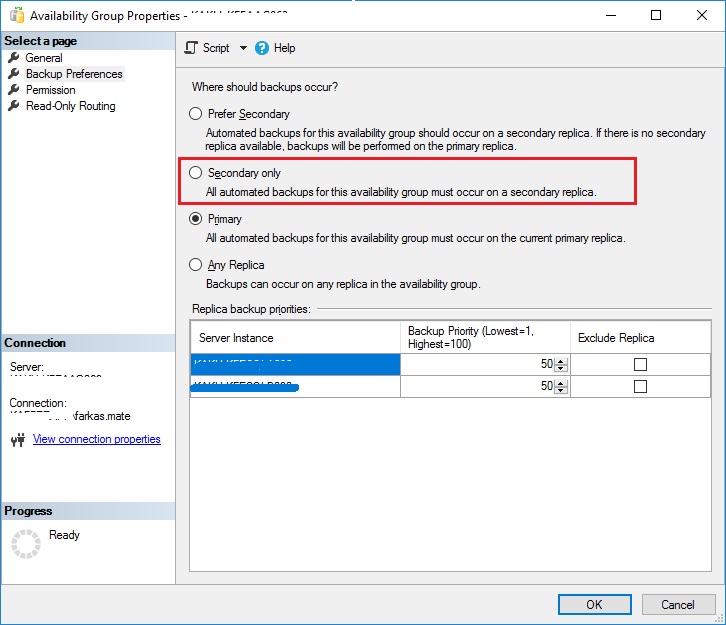The image size is (726, 625).
Task: Click the Server Instance column header
Action: coord(295,338)
